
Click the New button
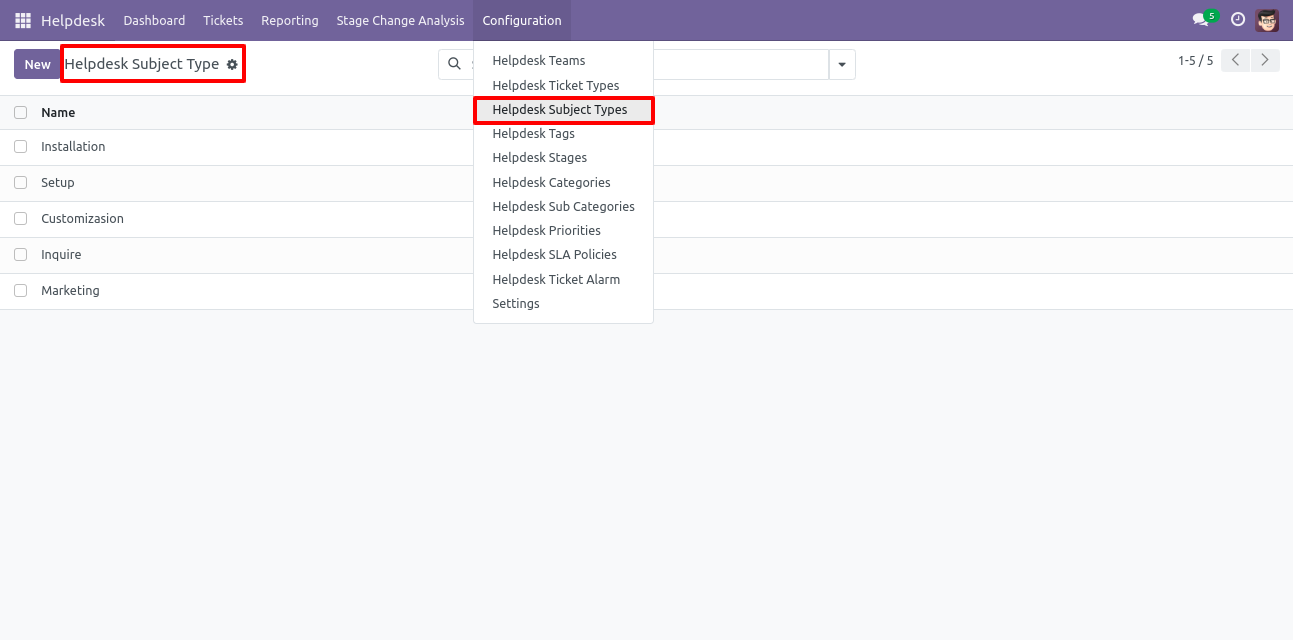pyautogui.click(x=37, y=64)
